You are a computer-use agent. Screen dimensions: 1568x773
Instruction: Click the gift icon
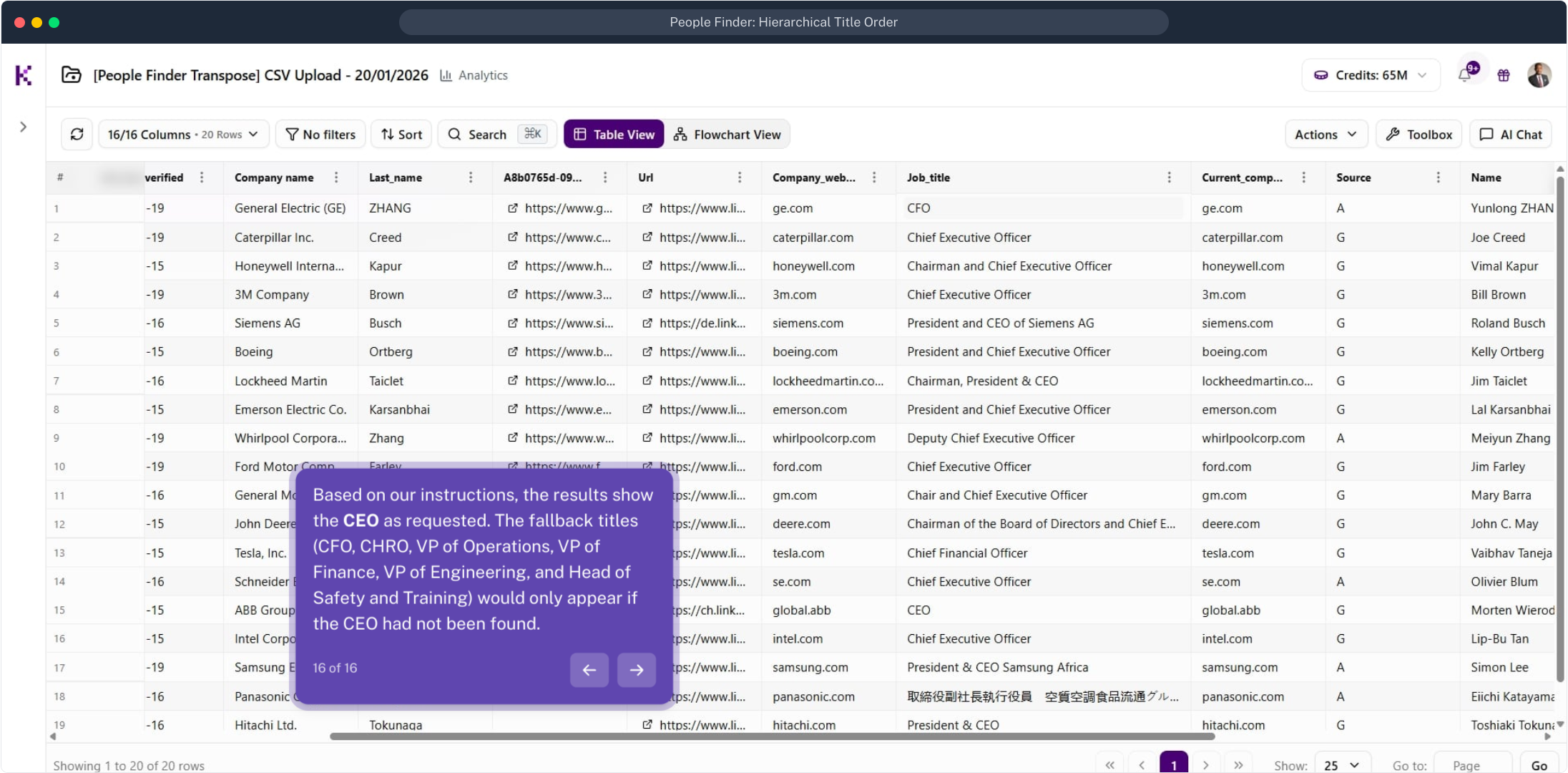pyautogui.click(x=1504, y=75)
